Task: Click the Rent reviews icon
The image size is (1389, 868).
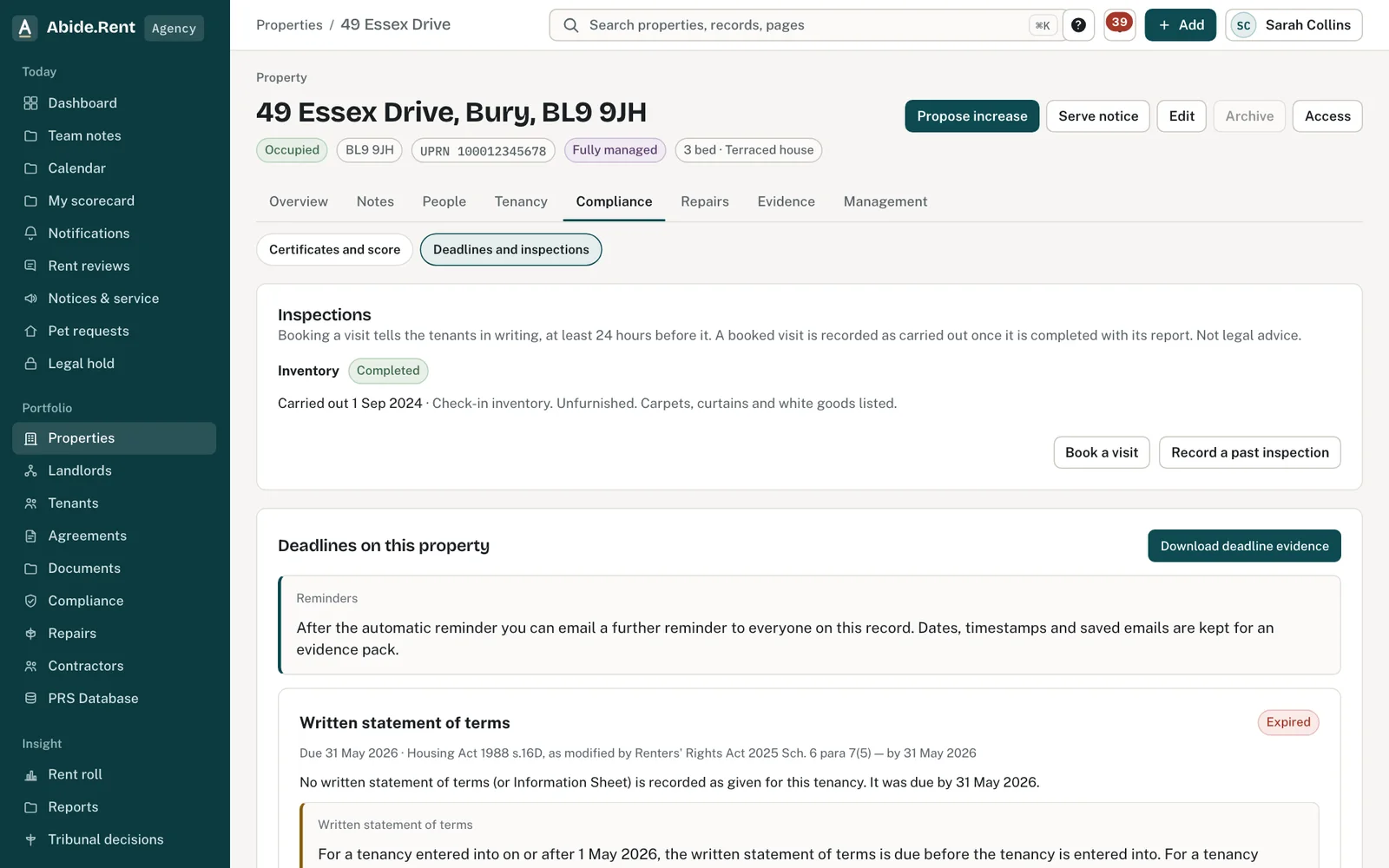Action: (x=30, y=266)
